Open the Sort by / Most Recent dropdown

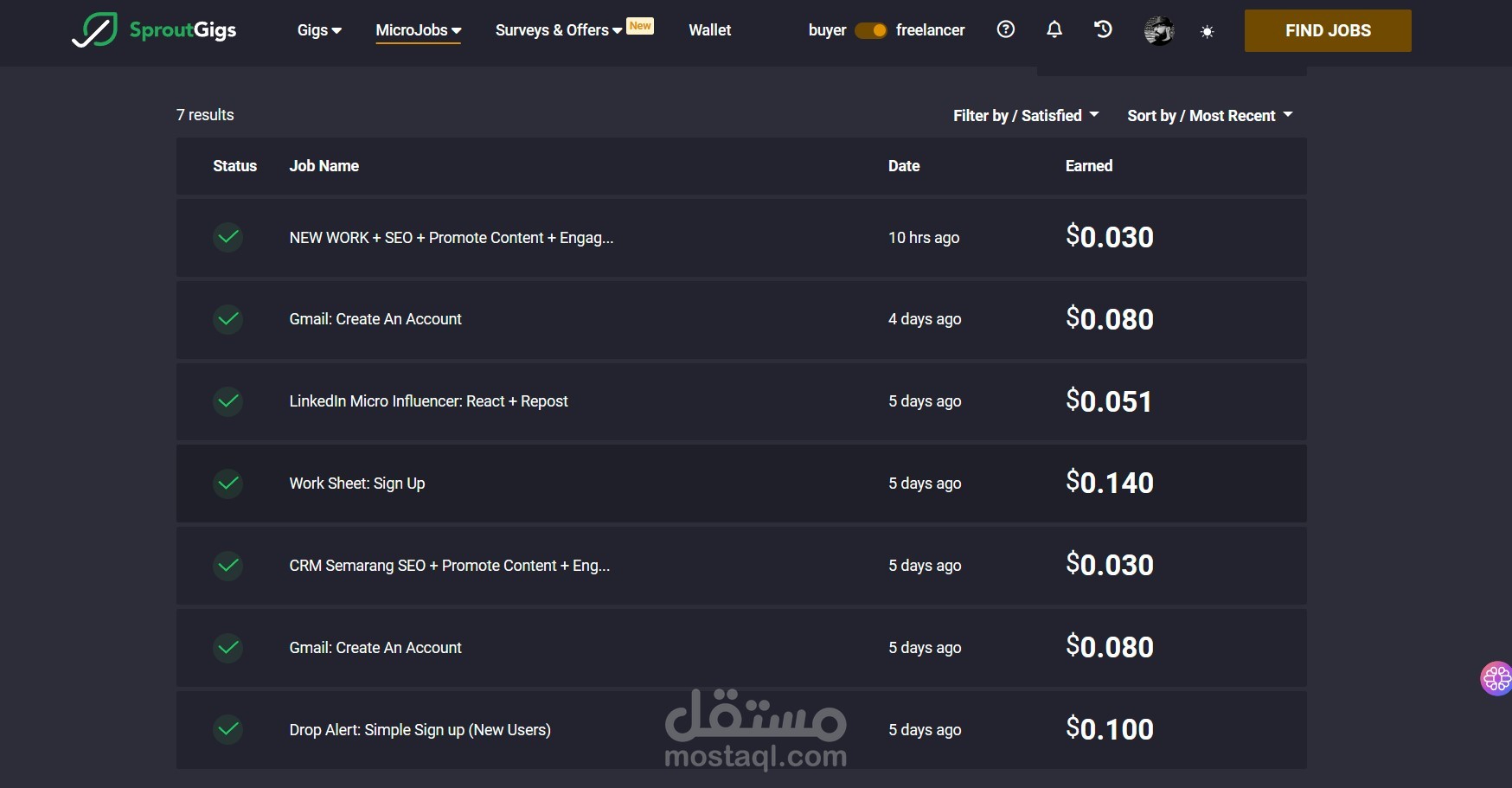click(1210, 116)
